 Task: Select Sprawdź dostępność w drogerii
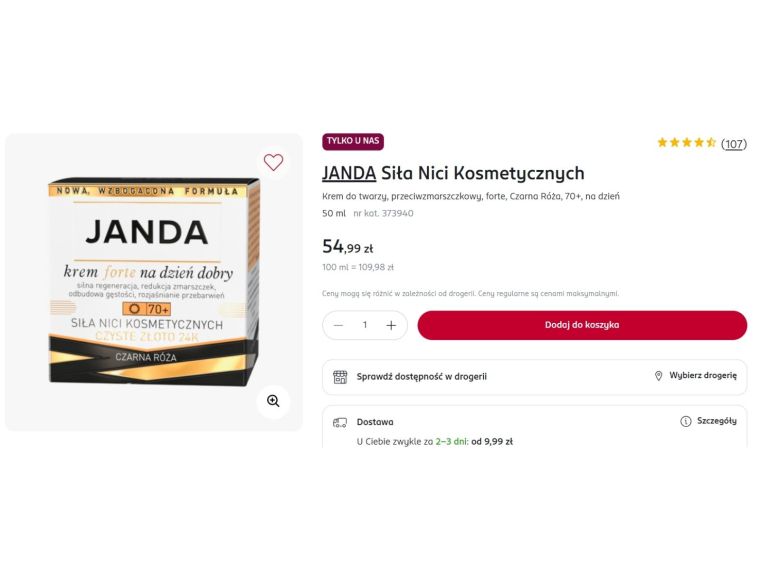(x=422, y=377)
